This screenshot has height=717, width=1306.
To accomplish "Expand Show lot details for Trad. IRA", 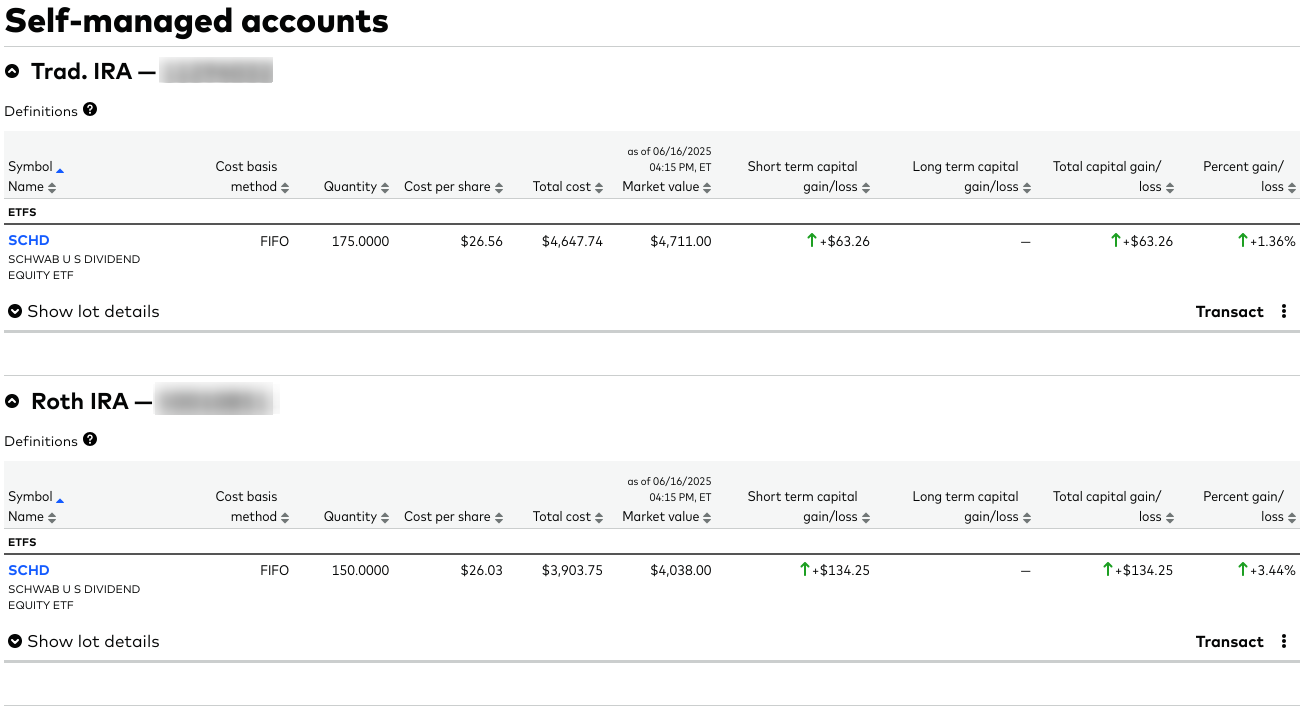I will pos(84,311).
